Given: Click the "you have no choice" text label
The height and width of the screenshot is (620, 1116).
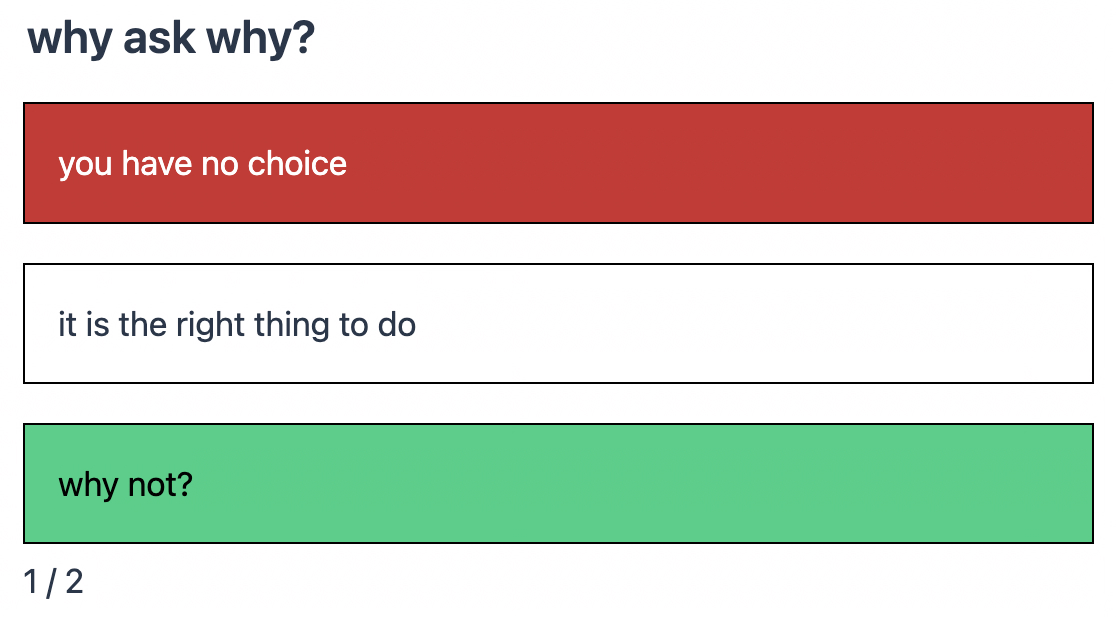Looking at the screenshot, I should 203,164.
